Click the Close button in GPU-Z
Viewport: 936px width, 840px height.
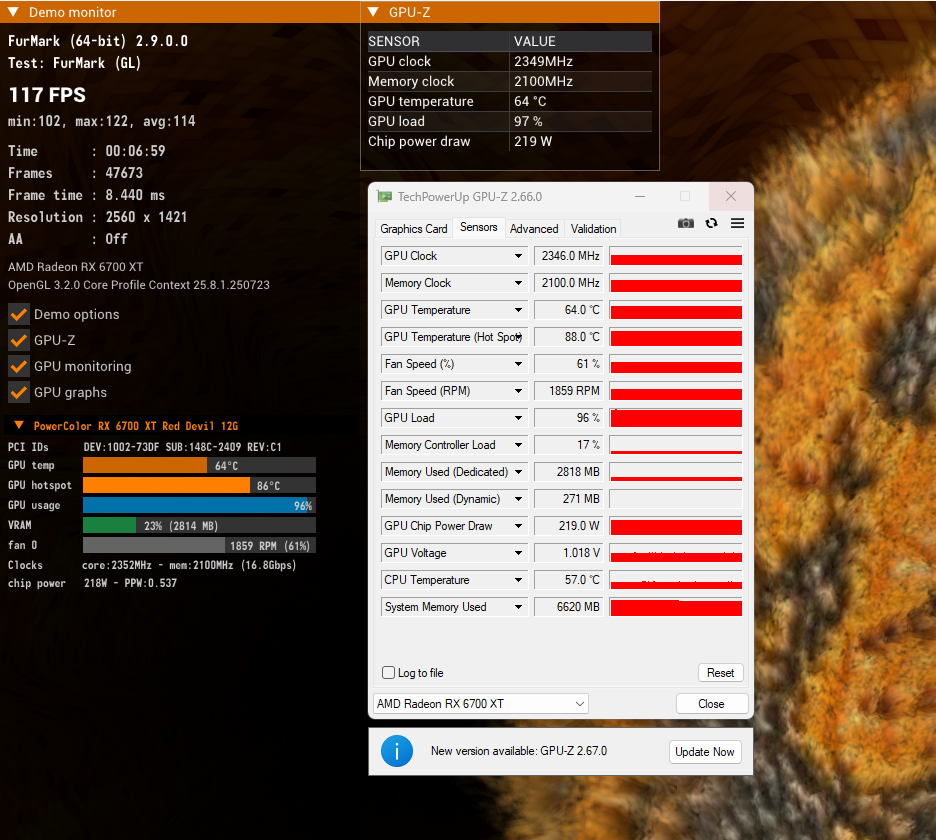click(x=712, y=704)
